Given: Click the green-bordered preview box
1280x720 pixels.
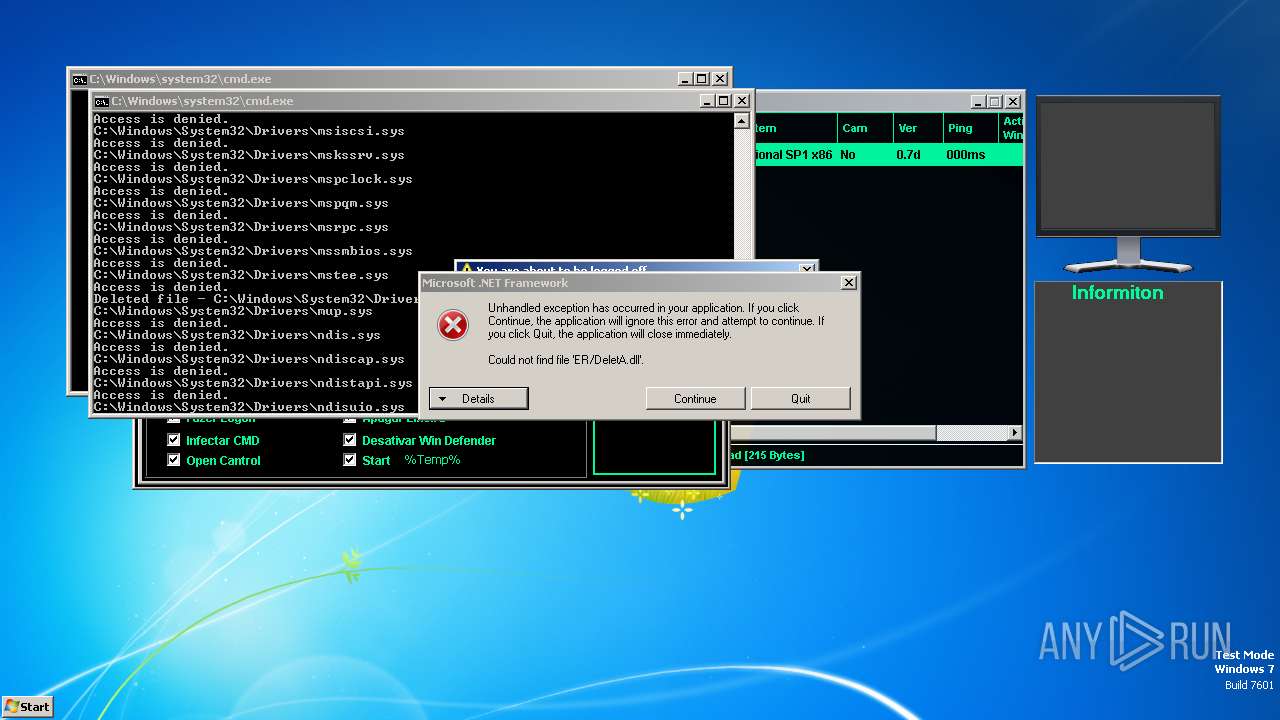Looking at the screenshot, I should (x=655, y=446).
